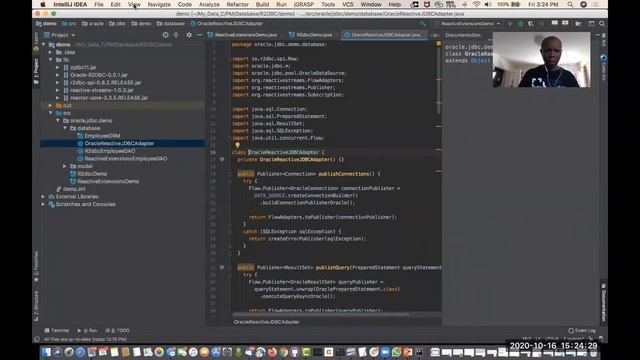The image size is (640, 360).
Task: Expand the out folder
Action: (51, 105)
